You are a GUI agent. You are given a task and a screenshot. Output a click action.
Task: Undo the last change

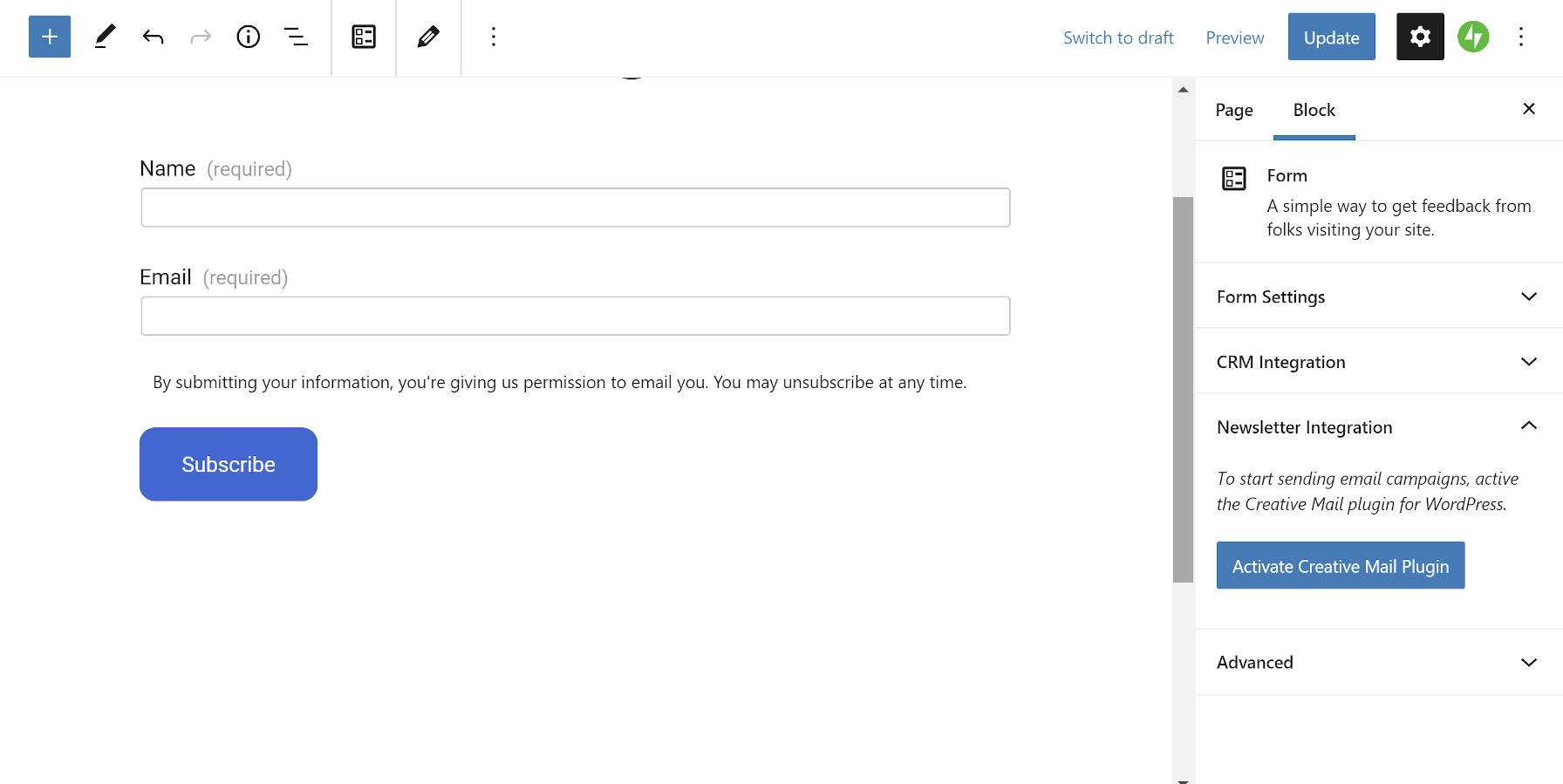click(x=153, y=37)
